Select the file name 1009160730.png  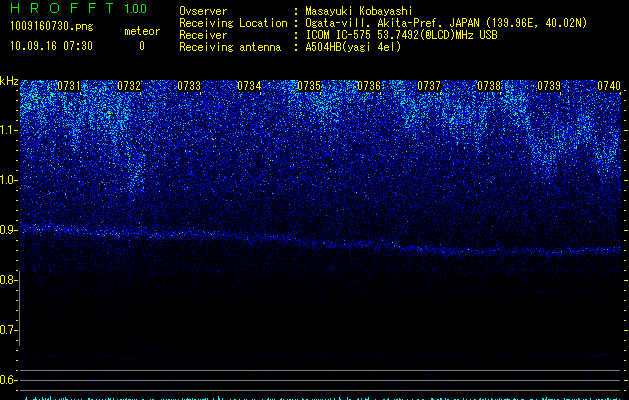52,27
